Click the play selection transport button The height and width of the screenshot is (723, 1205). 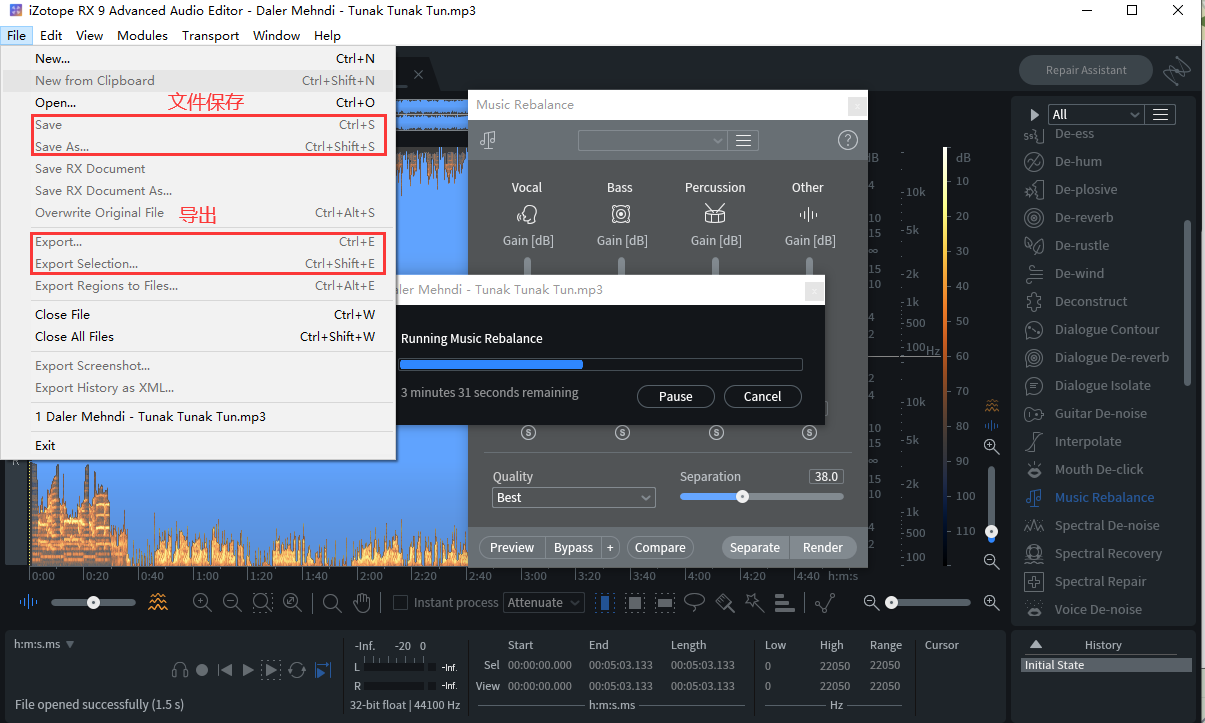coord(272,670)
